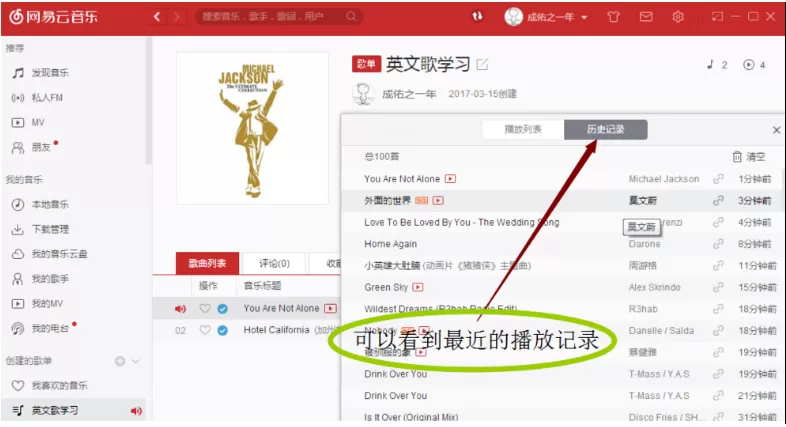
Task: Open MV icon for You Are Not Alone in song list
Action: point(330,308)
